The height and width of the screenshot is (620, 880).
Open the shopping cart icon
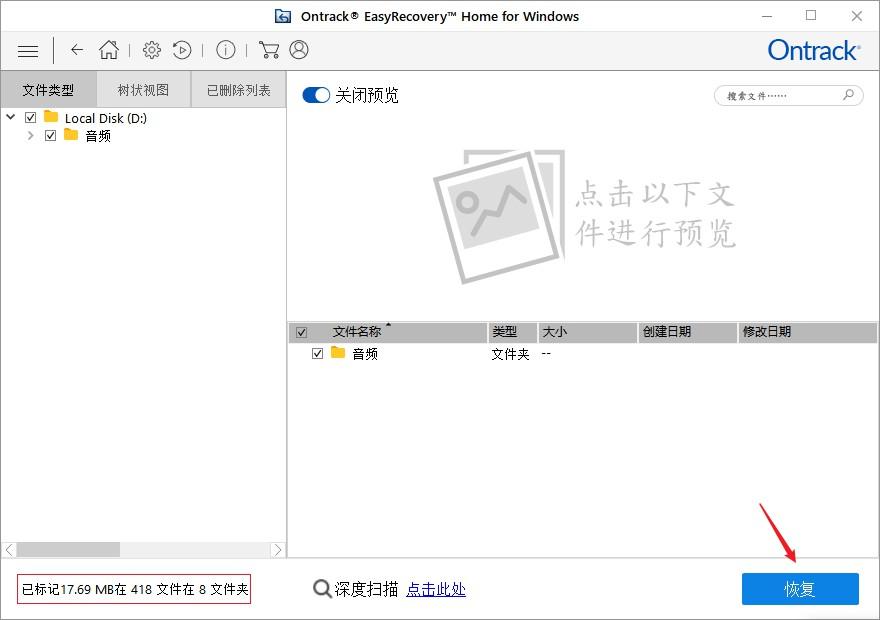coord(269,50)
